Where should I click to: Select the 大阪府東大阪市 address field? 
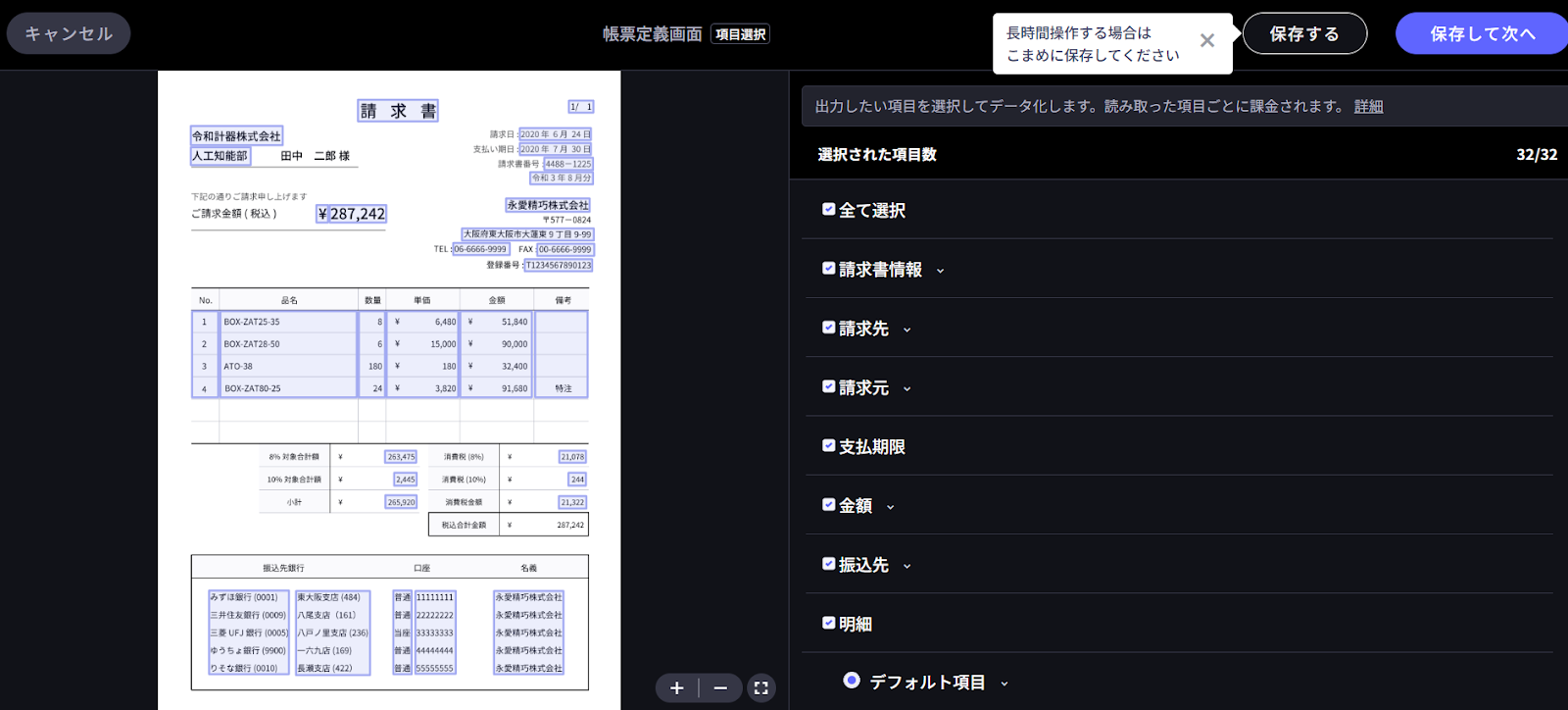[x=527, y=234]
